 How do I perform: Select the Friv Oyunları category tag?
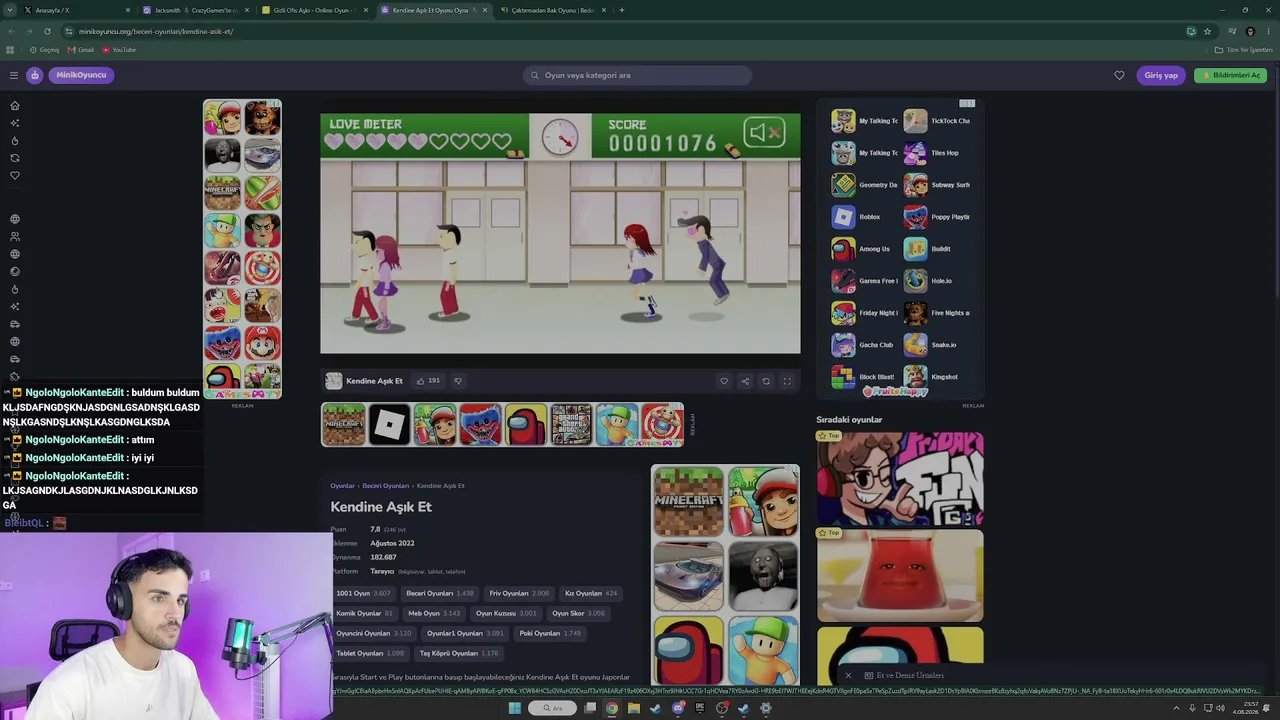[519, 593]
